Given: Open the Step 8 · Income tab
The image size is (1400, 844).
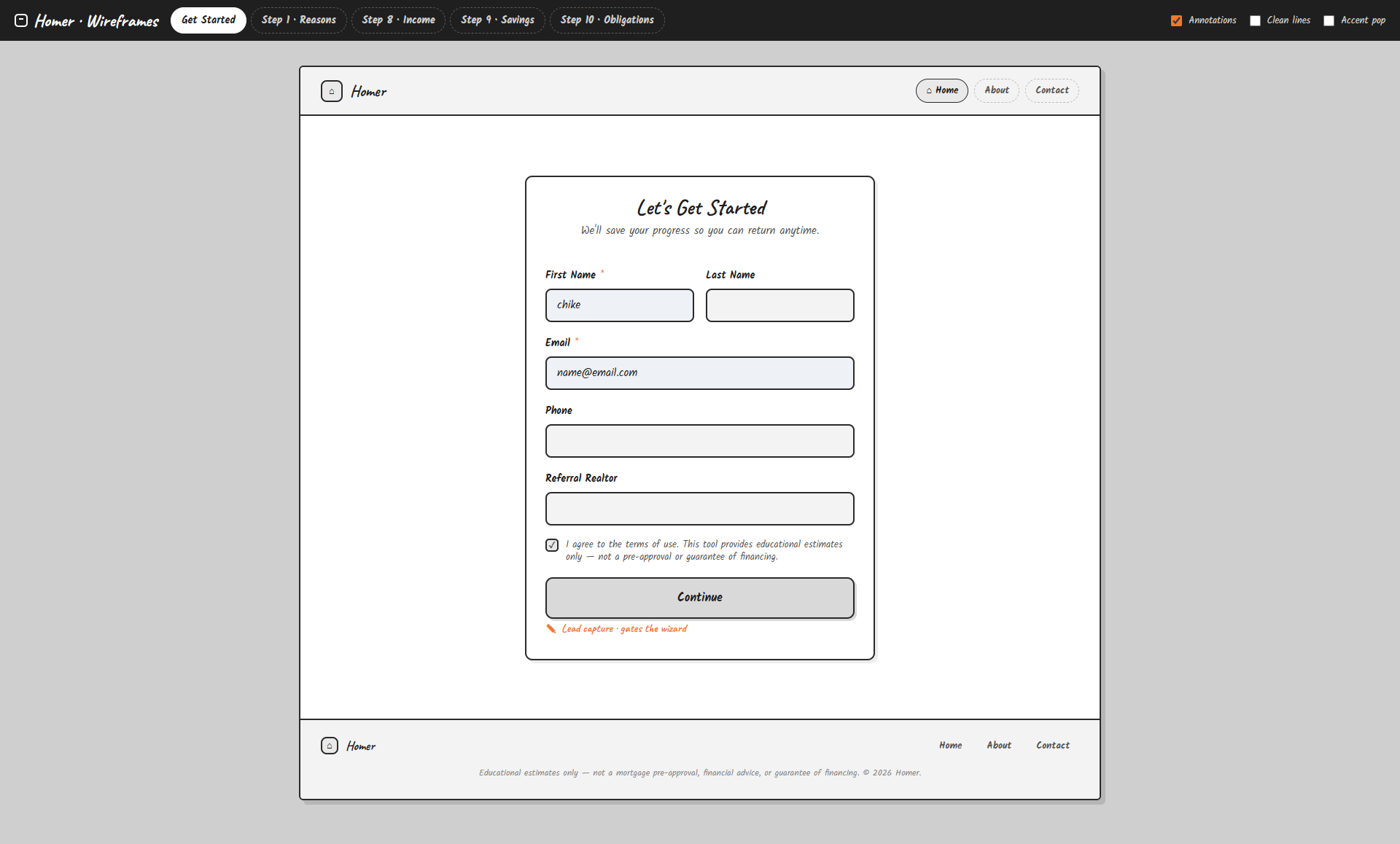Looking at the screenshot, I should pyautogui.click(x=398, y=20).
